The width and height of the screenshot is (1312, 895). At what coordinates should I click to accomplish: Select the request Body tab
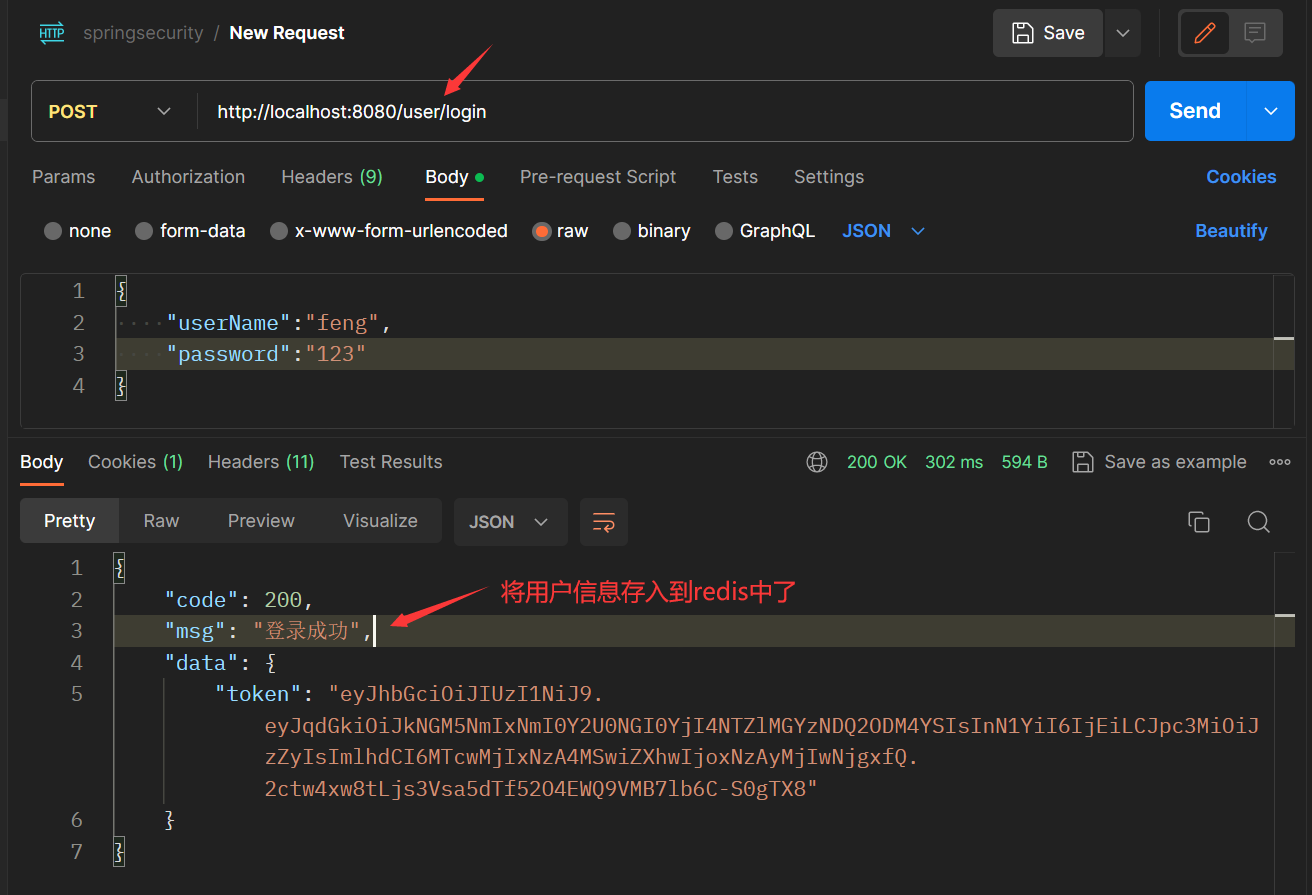[x=454, y=177]
